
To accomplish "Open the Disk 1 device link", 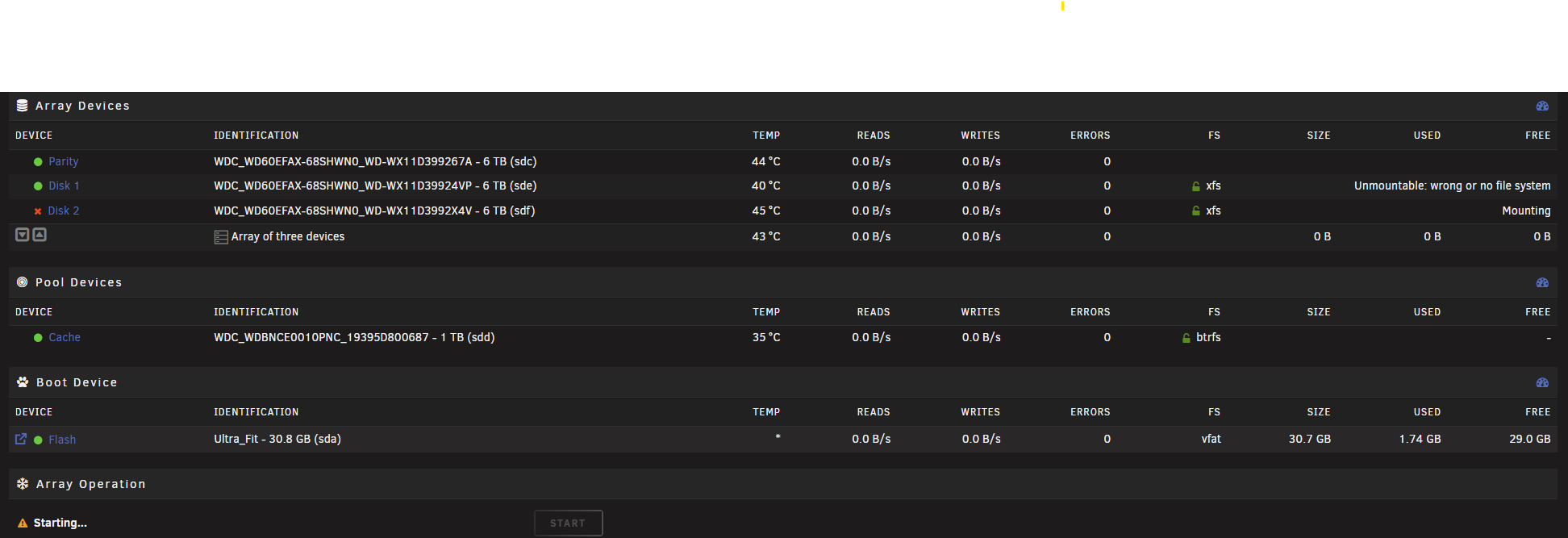I will pos(64,186).
